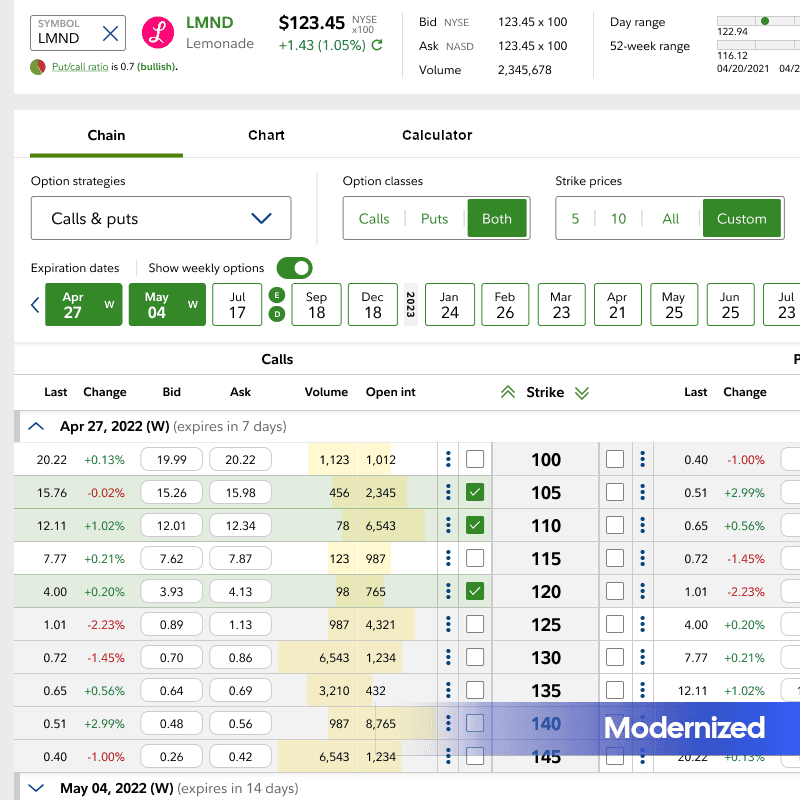Select the Both option class
The width and height of the screenshot is (800, 800).
(497, 218)
